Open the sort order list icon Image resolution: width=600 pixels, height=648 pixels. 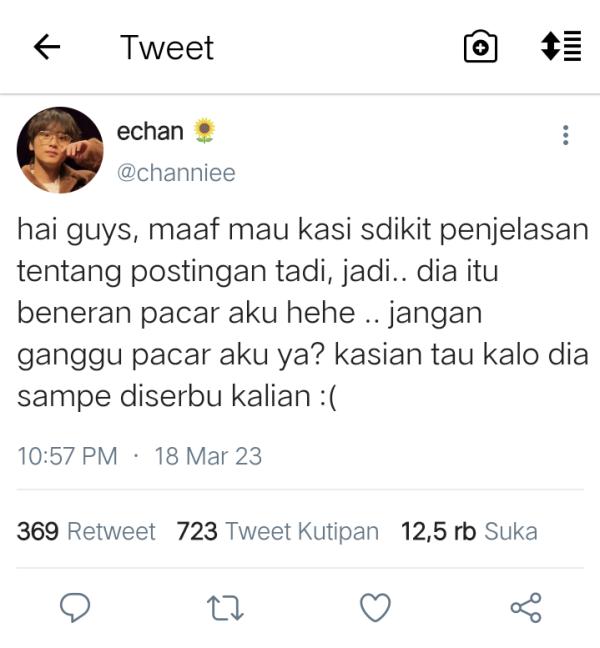[x=561, y=46]
